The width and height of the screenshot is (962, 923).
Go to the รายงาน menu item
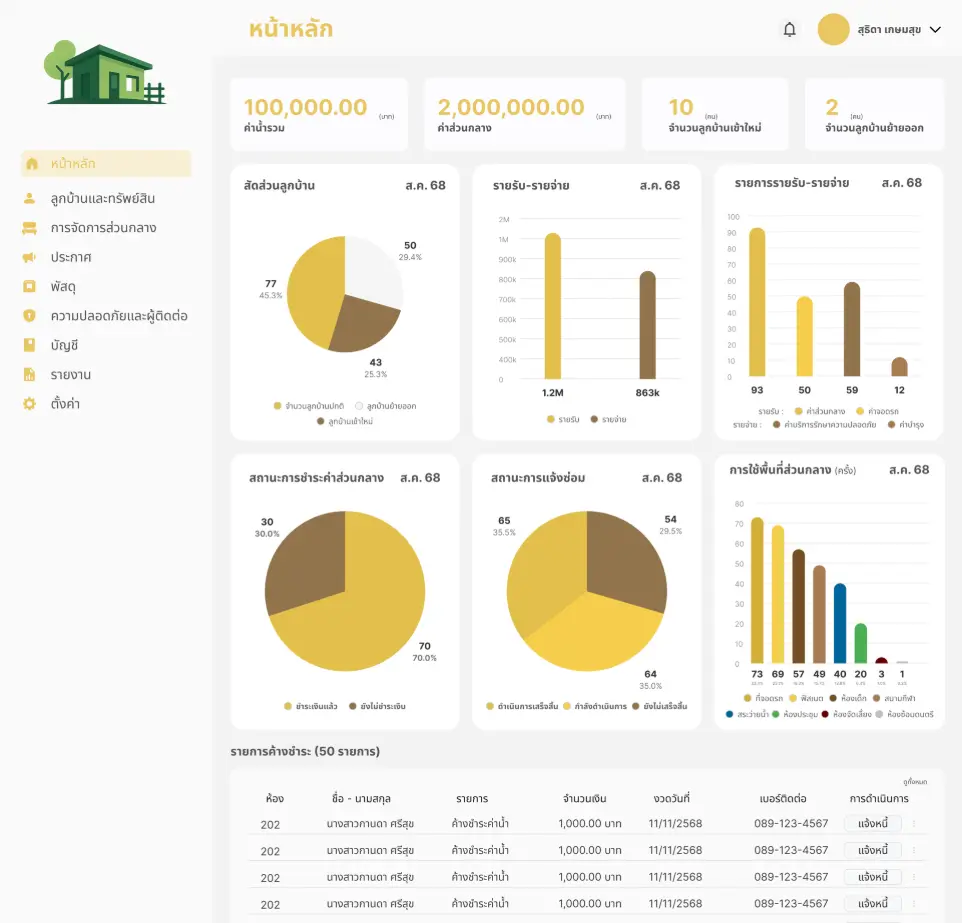tap(71, 375)
